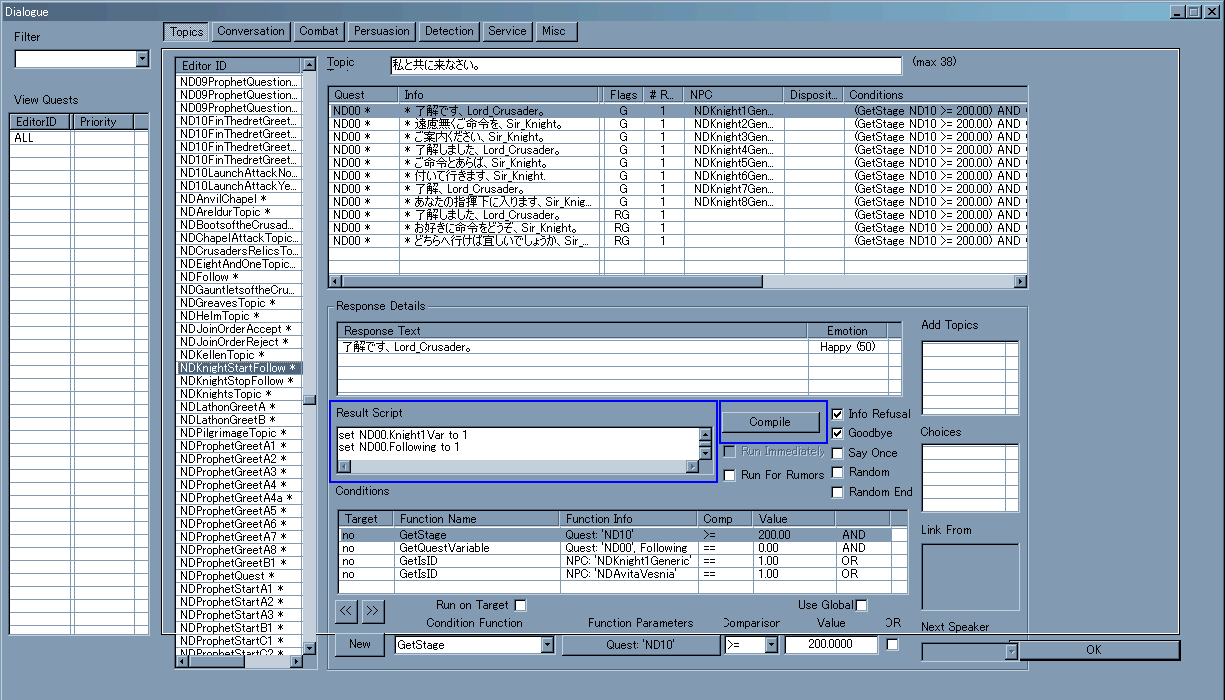1225x700 pixels.
Task: Confirm the dialog with OK
Action: 1093,650
